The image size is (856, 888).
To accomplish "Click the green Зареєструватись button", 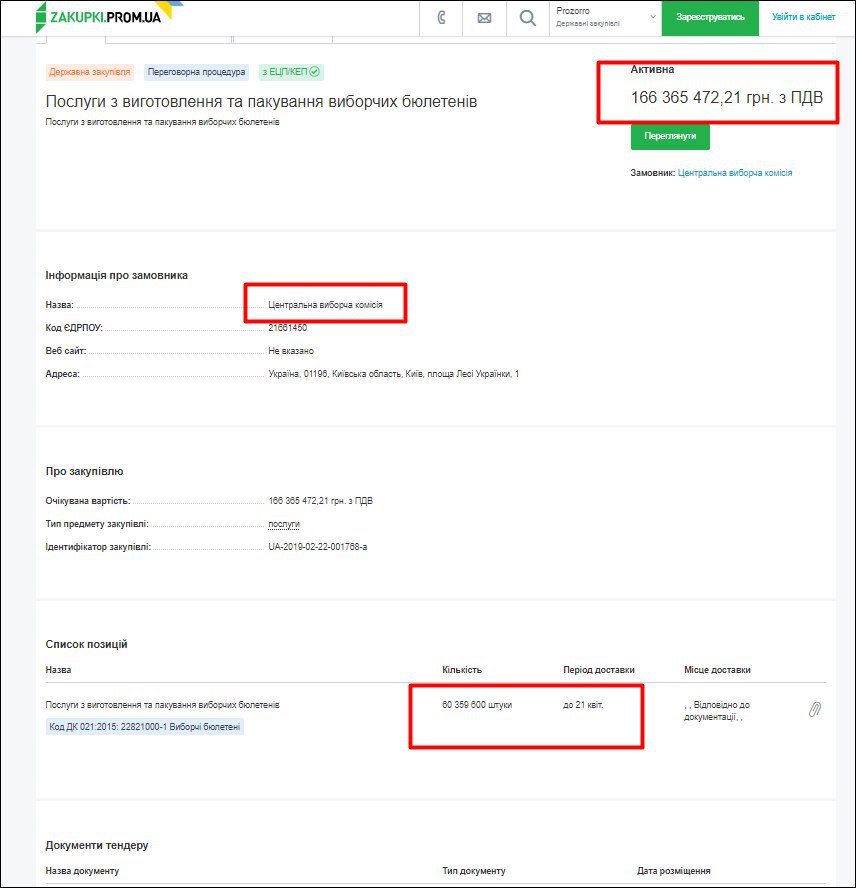I will 710,18.
